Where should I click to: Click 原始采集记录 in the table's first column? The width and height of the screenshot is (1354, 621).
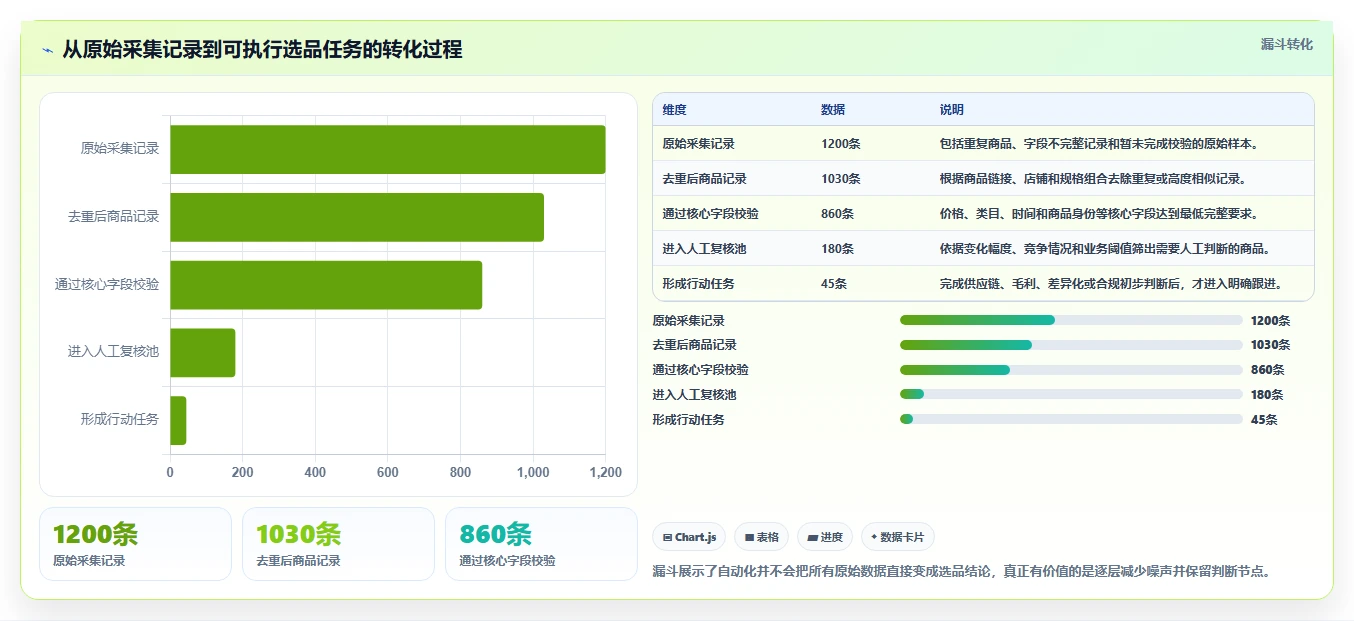698,144
